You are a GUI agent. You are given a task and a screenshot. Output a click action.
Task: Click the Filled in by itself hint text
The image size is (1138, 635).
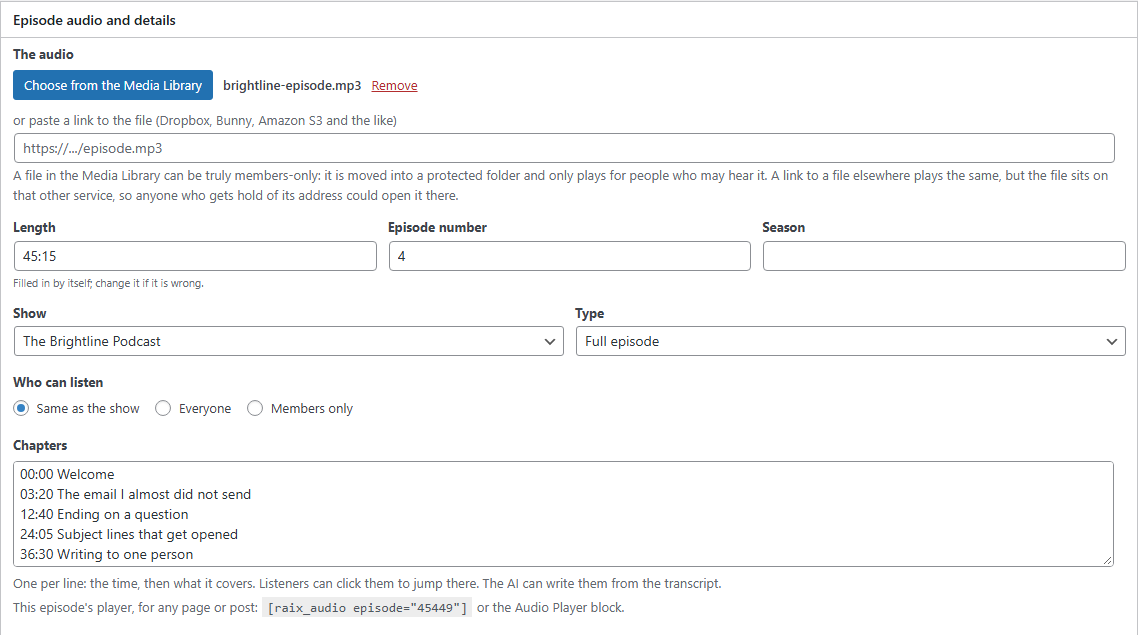(108, 283)
